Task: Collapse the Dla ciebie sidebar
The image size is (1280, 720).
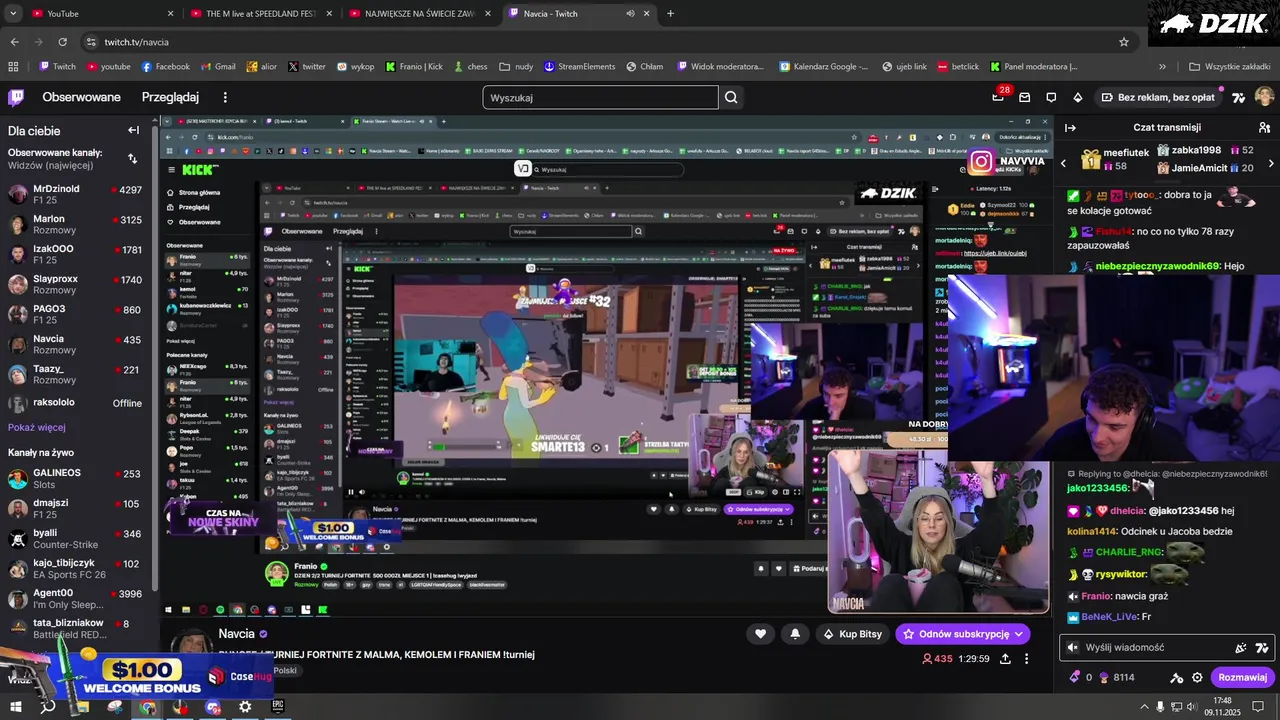Action: (x=133, y=130)
